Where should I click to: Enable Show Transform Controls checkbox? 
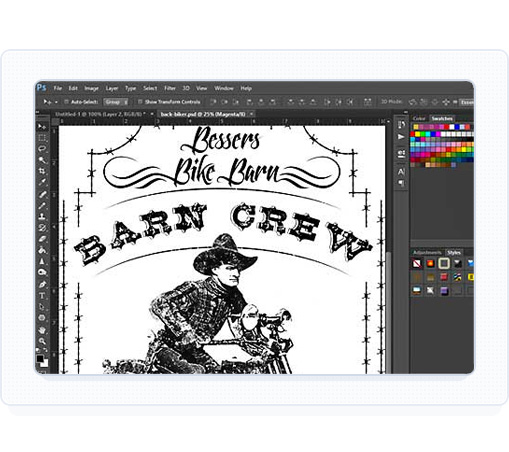click(140, 102)
